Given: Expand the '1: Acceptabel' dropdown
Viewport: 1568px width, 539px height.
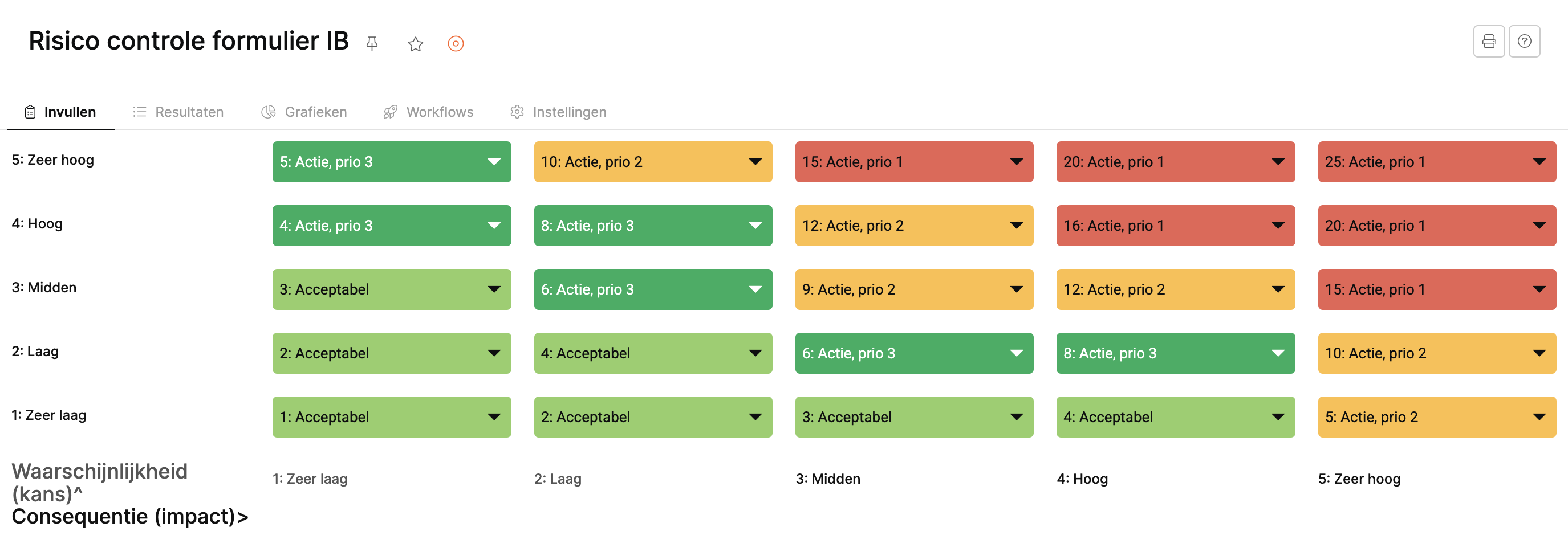Looking at the screenshot, I should 391,417.
